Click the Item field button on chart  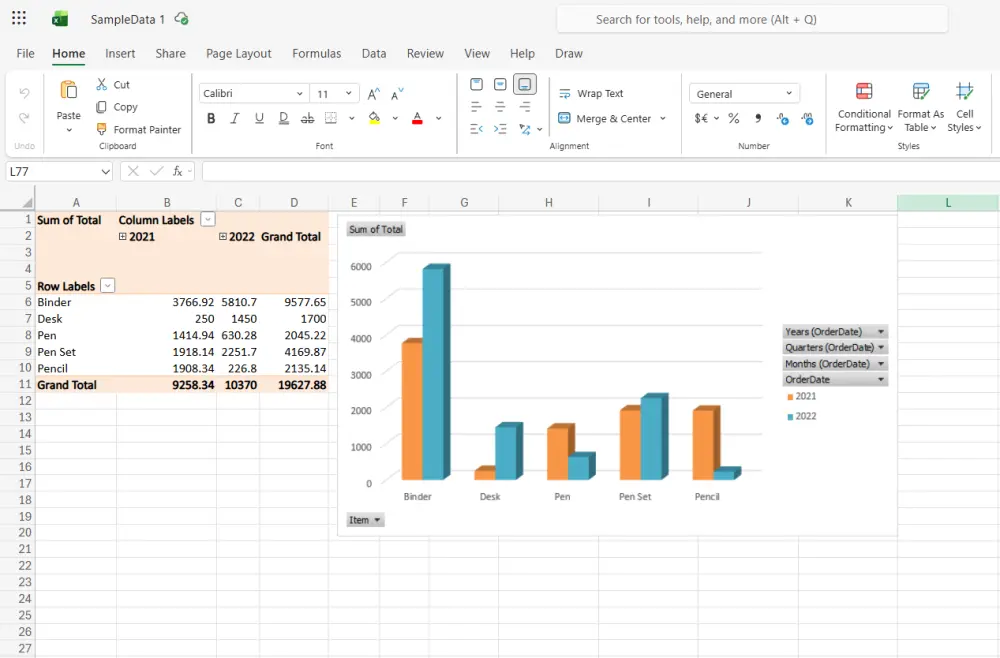[x=365, y=520]
